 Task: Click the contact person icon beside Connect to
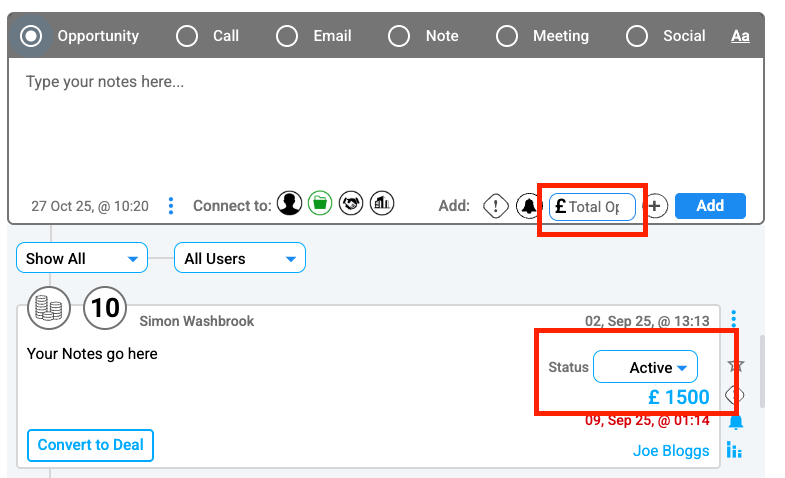tap(290, 204)
